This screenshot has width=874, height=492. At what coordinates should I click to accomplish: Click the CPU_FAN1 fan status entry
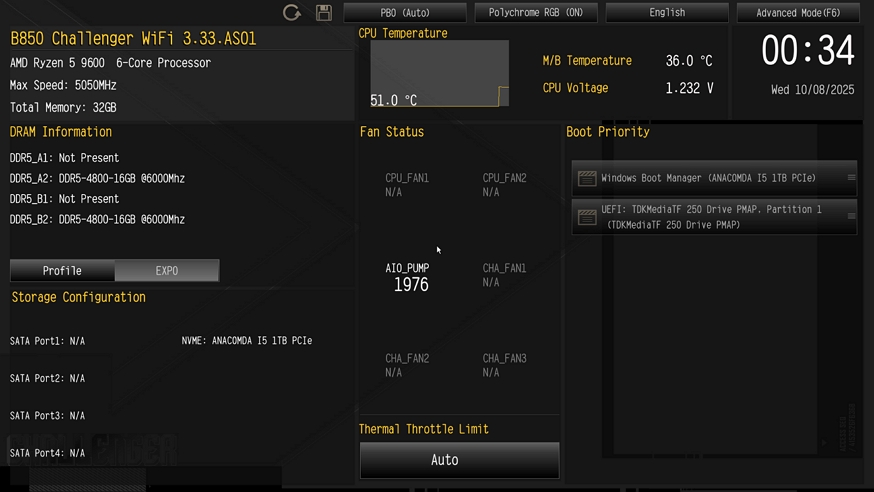(407, 185)
